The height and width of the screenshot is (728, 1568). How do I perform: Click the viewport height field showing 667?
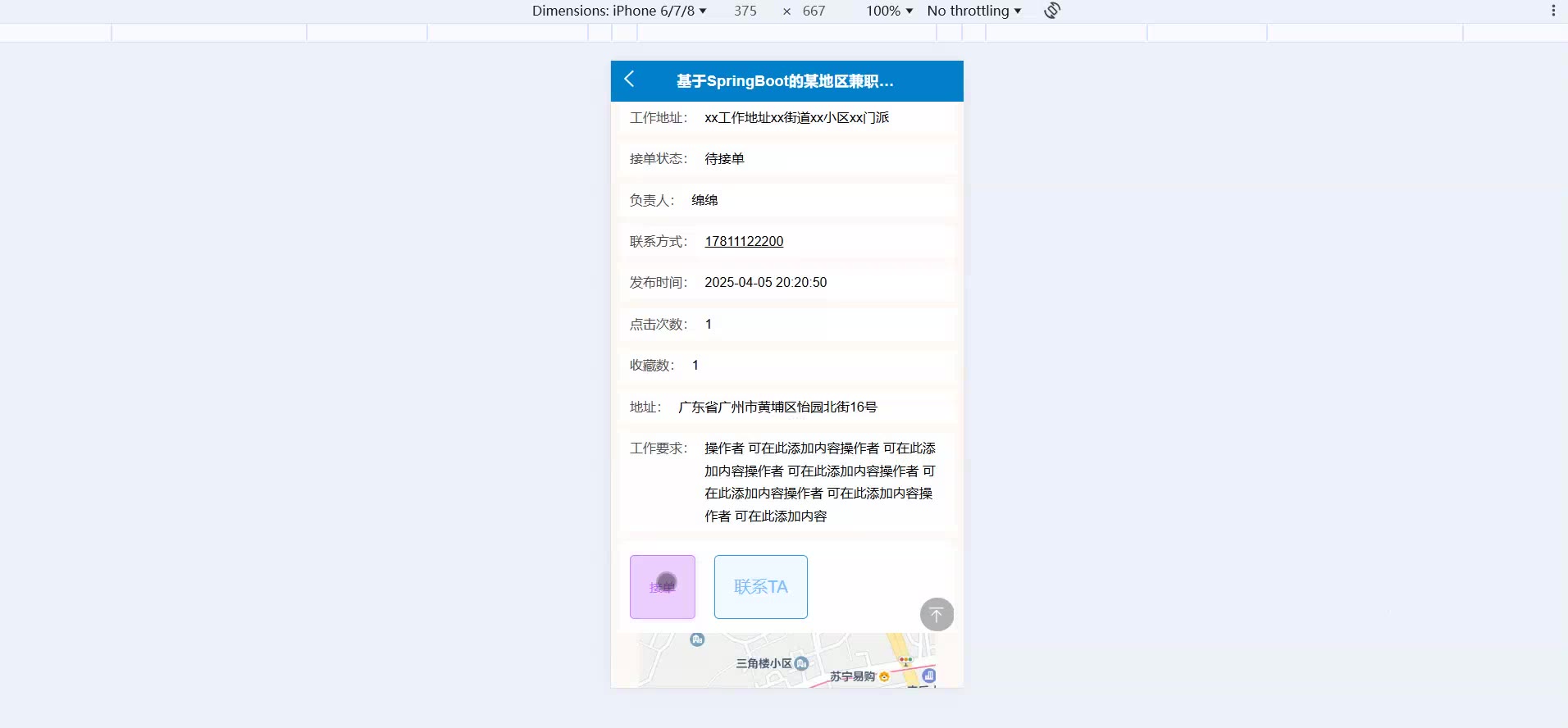pyautogui.click(x=814, y=11)
